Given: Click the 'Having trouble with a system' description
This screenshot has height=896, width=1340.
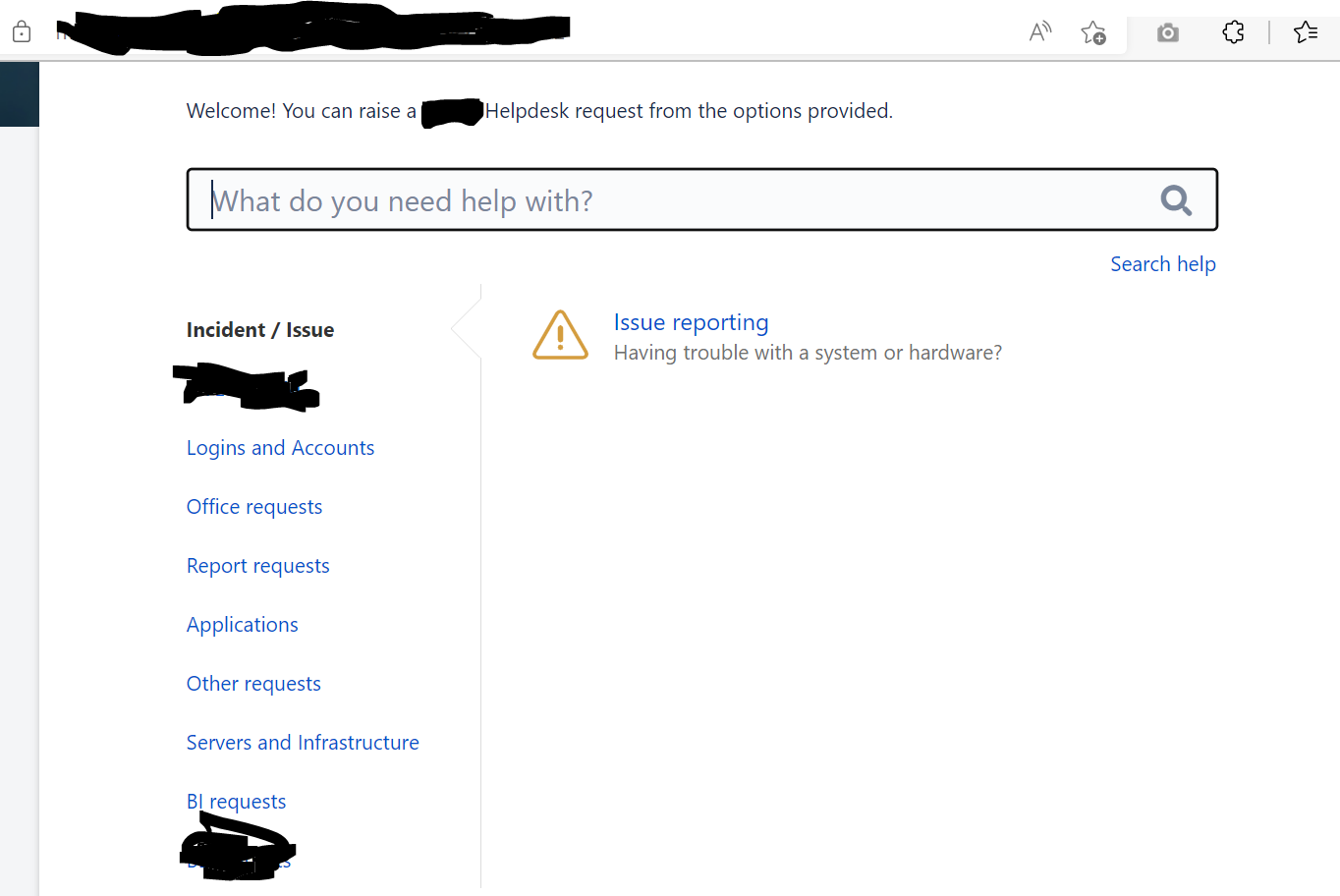Looking at the screenshot, I should click(x=808, y=353).
